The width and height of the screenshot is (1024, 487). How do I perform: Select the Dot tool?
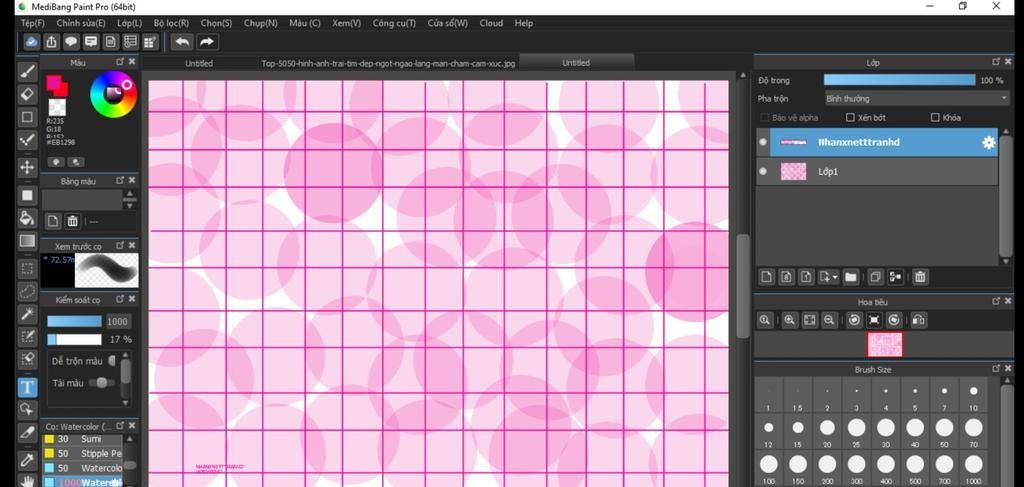27,140
